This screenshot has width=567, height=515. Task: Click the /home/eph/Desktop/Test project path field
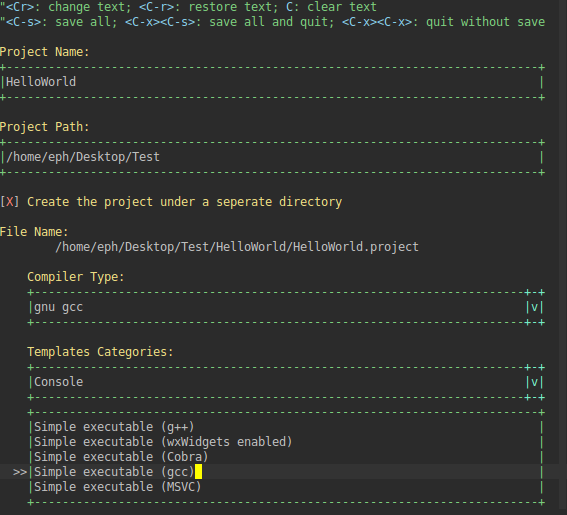pyautogui.click(x=272, y=157)
